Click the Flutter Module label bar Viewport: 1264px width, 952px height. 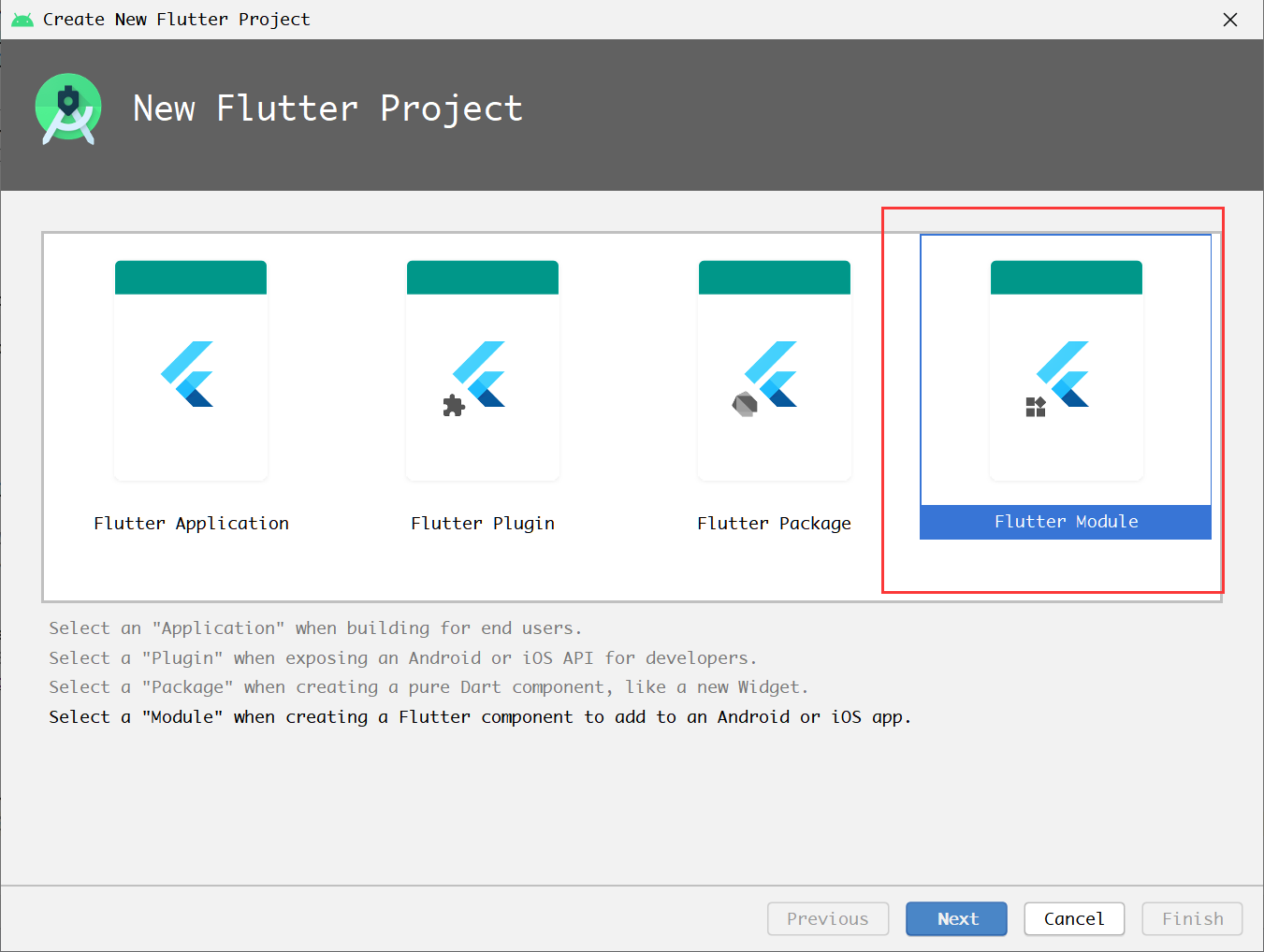[x=1066, y=522]
